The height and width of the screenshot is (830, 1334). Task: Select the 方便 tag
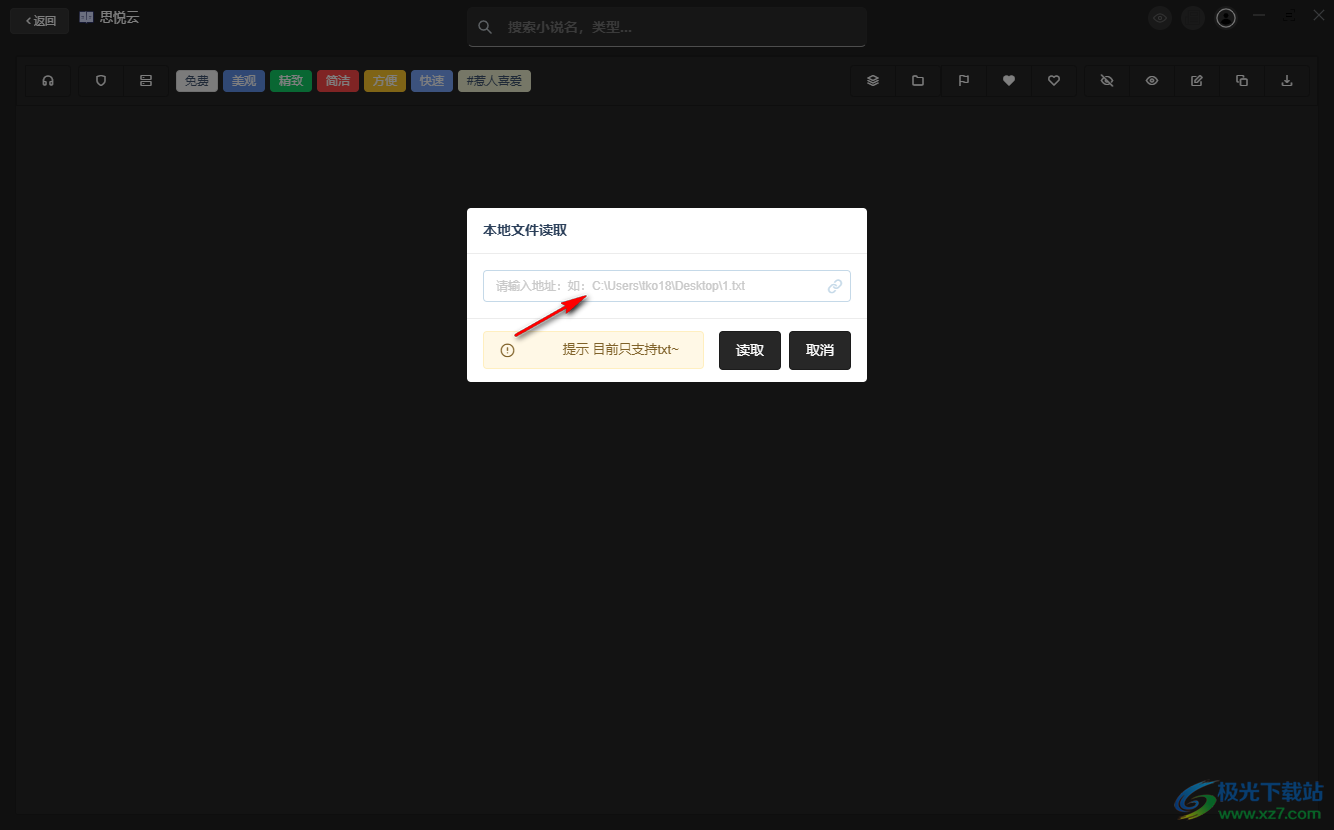[x=385, y=81]
